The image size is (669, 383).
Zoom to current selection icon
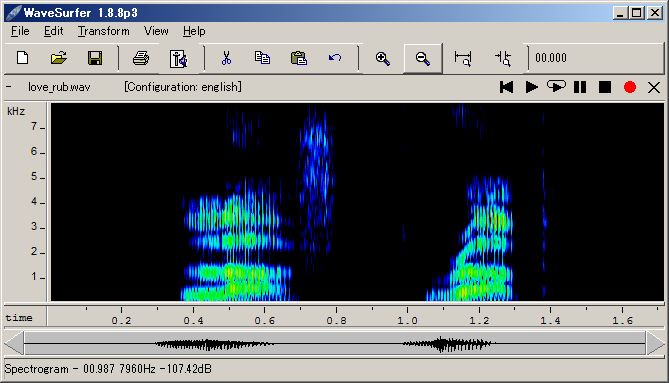pyautogui.click(x=503, y=58)
